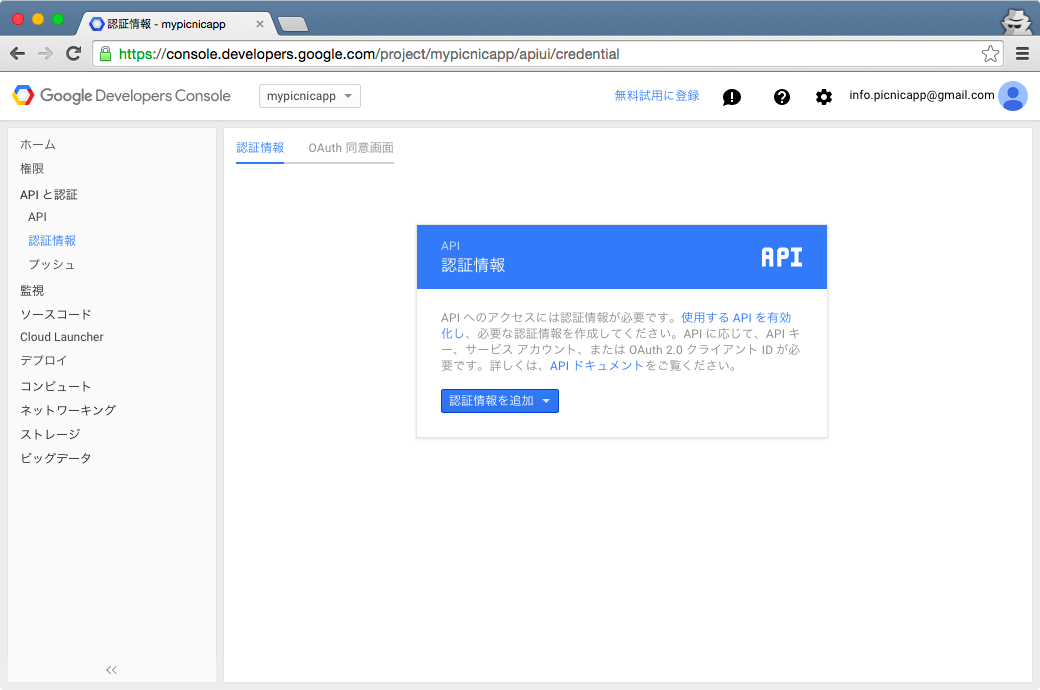1040x690 pixels.
Task: Click the account avatar icon
Action: click(1013, 96)
